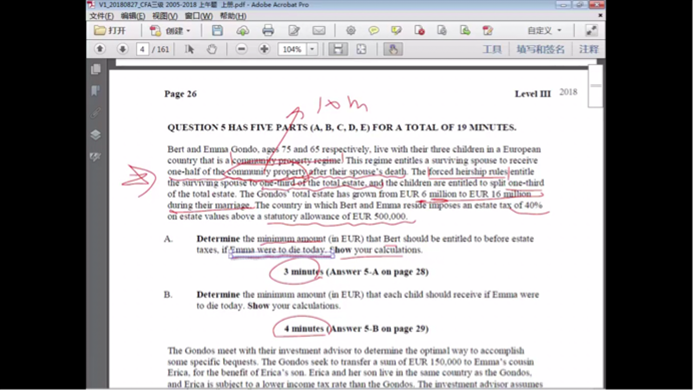Open the 视图(V) menu
This screenshot has height=390, width=693.
165,16
